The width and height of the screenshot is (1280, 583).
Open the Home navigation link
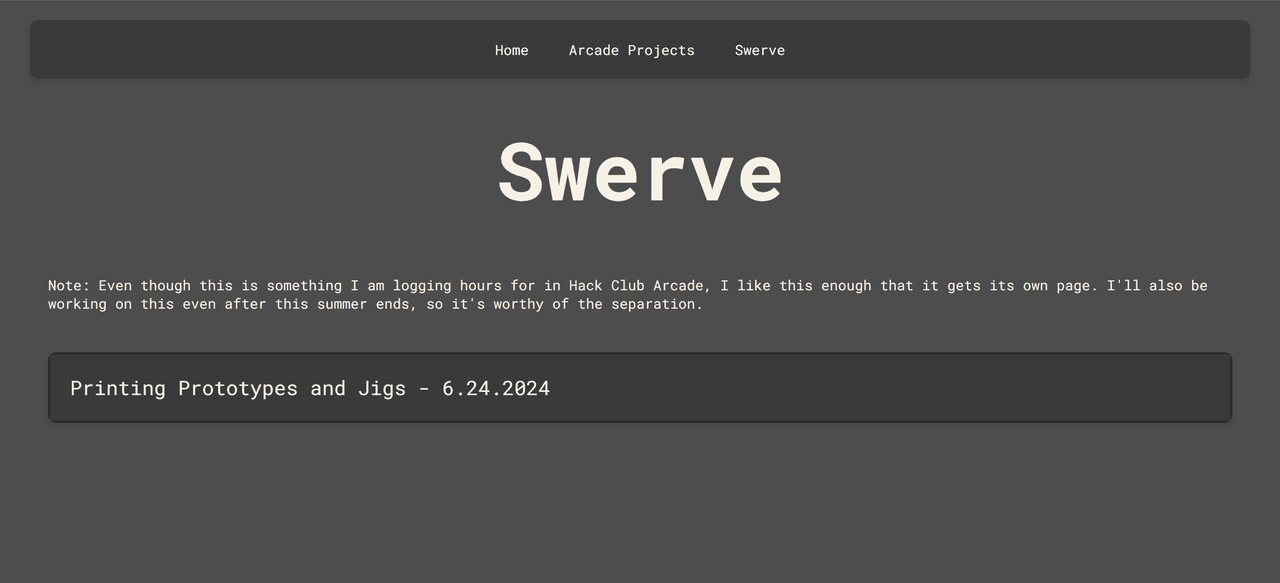[x=511, y=50]
